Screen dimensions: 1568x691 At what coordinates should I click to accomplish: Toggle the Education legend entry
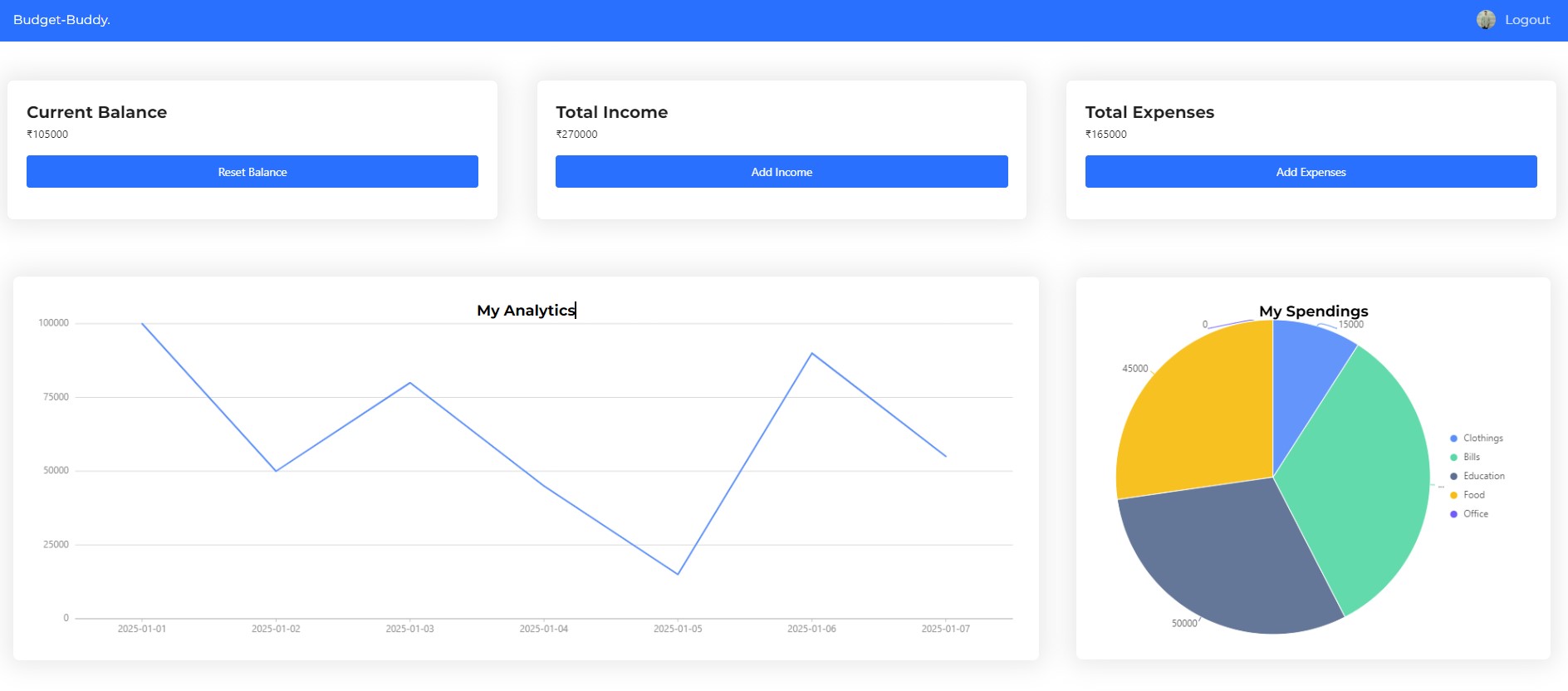coord(1477,476)
